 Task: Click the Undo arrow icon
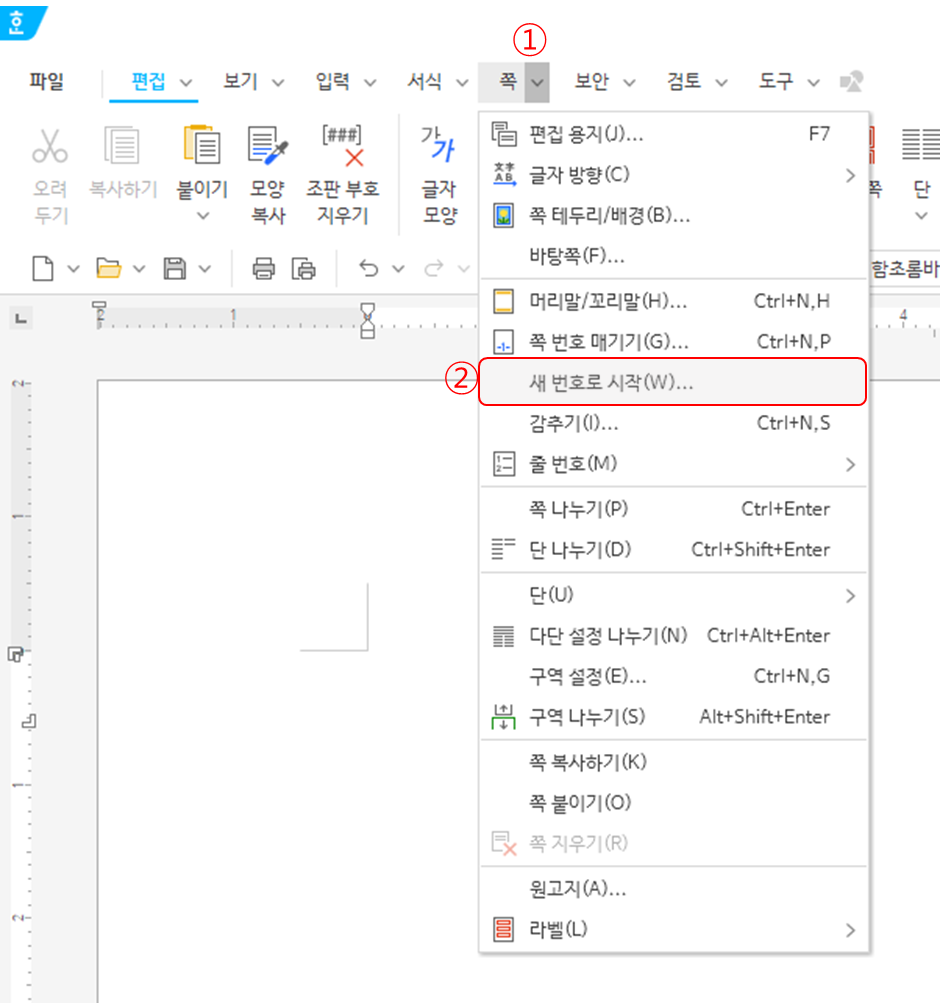pyautogui.click(x=367, y=268)
